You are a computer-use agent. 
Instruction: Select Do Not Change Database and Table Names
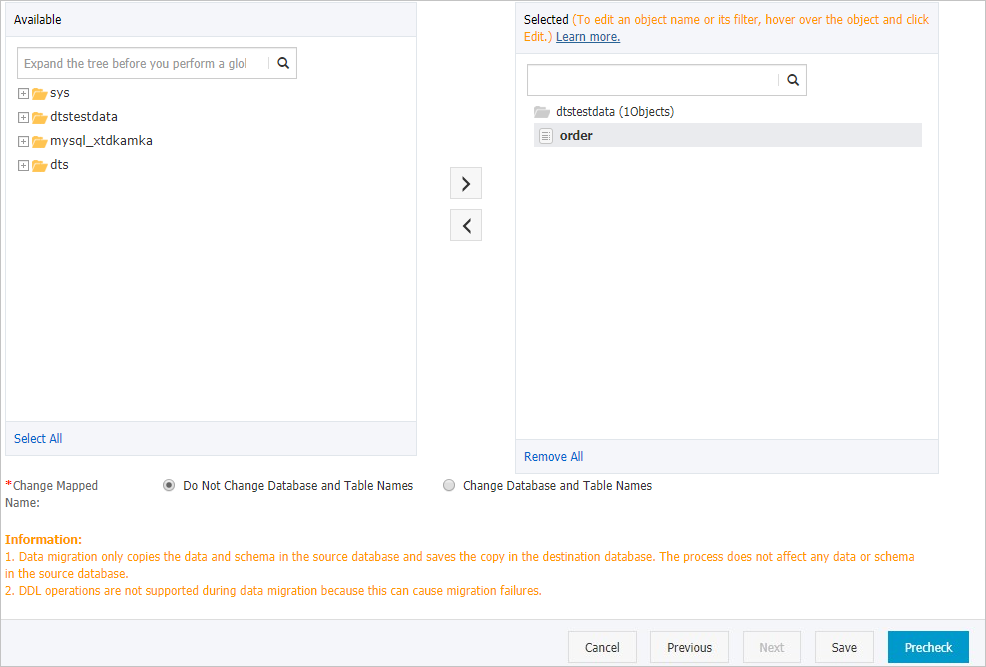(x=169, y=485)
